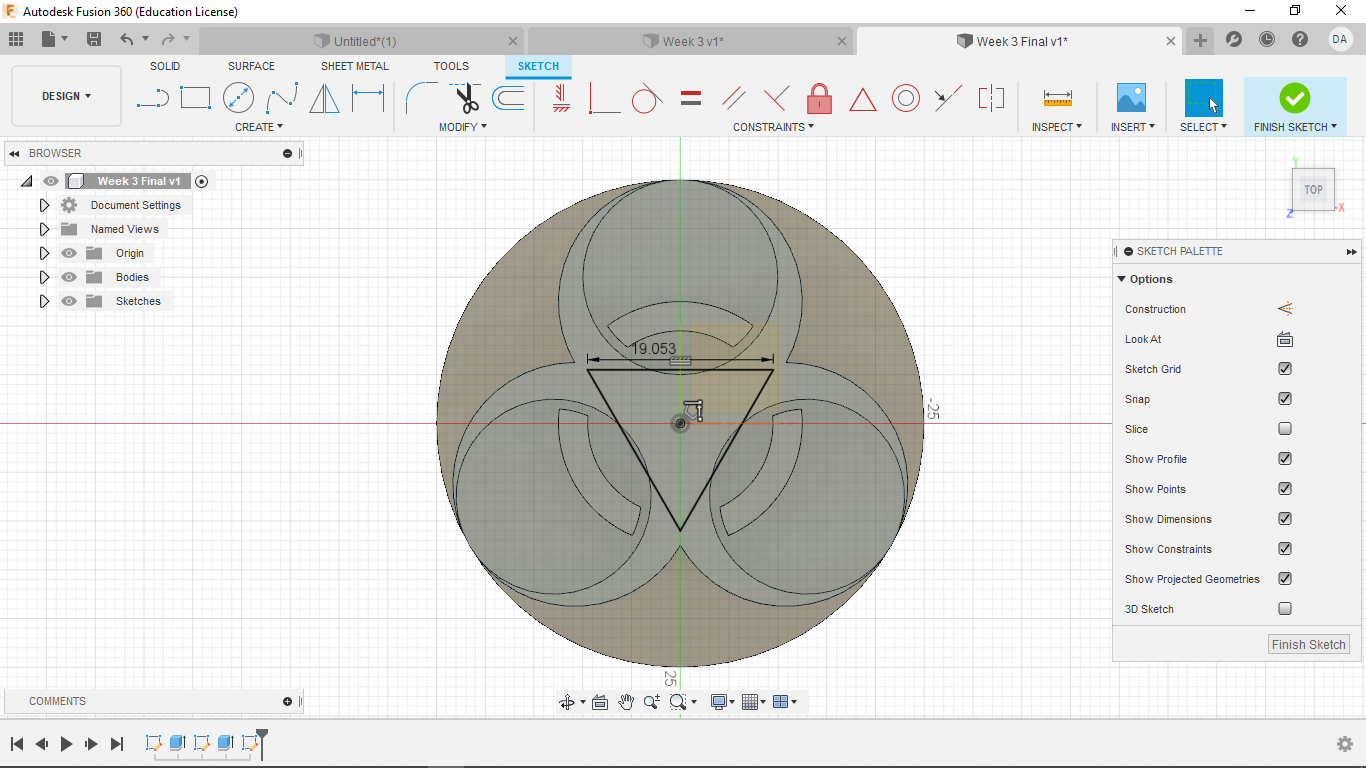Open the INSPECT dropdown menu

(1057, 127)
